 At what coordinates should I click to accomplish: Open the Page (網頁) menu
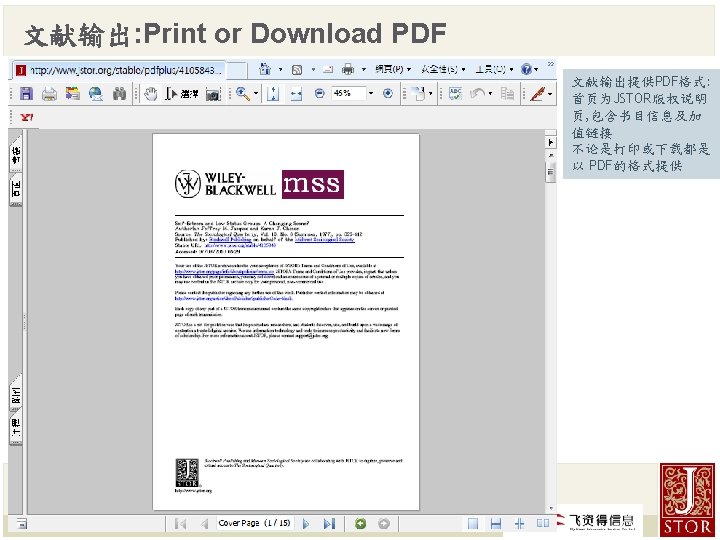[393, 69]
